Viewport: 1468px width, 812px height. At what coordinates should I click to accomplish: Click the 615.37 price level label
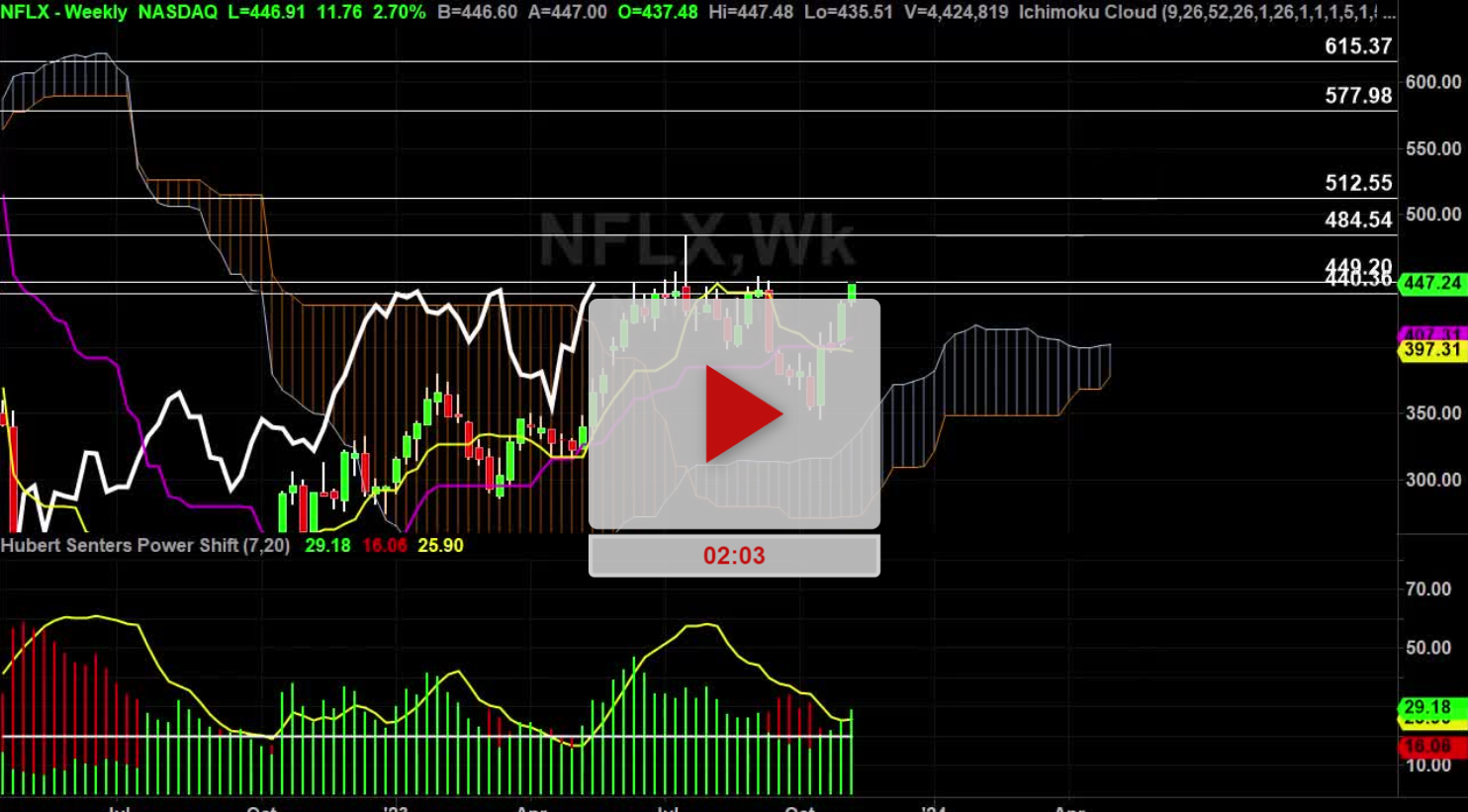pyautogui.click(x=1357, y=45)
